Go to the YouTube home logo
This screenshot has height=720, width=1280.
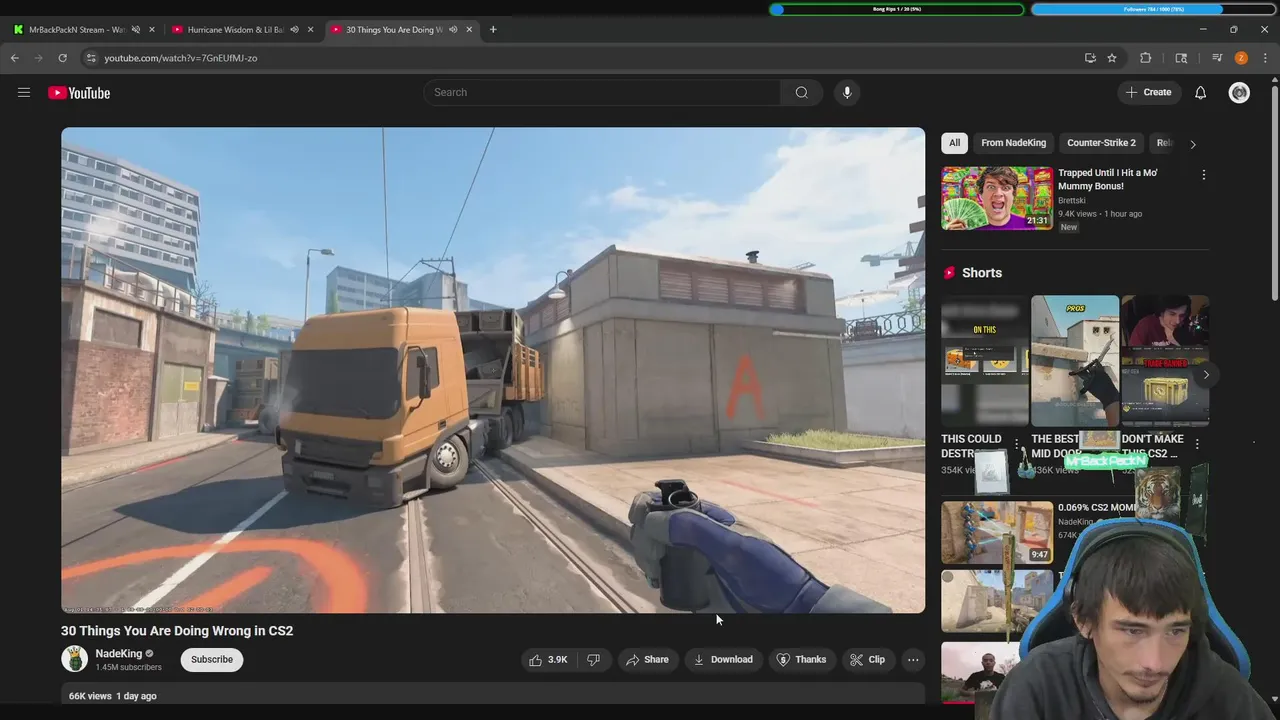coord(79,93)
